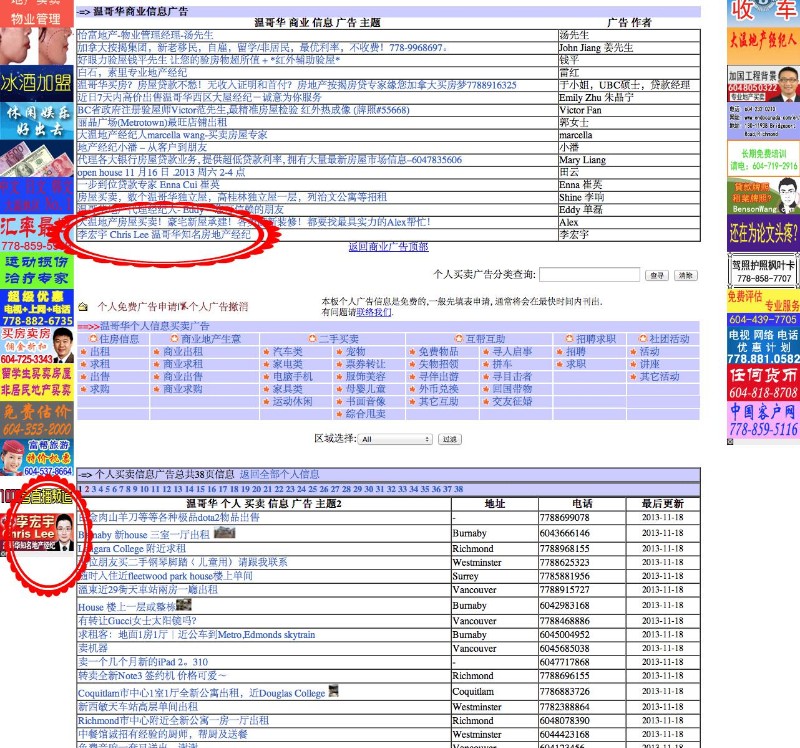Screen dimensions: 800x748
Task: Click the 冰酒加盟 banner ad
Action: tap(37, 82)
